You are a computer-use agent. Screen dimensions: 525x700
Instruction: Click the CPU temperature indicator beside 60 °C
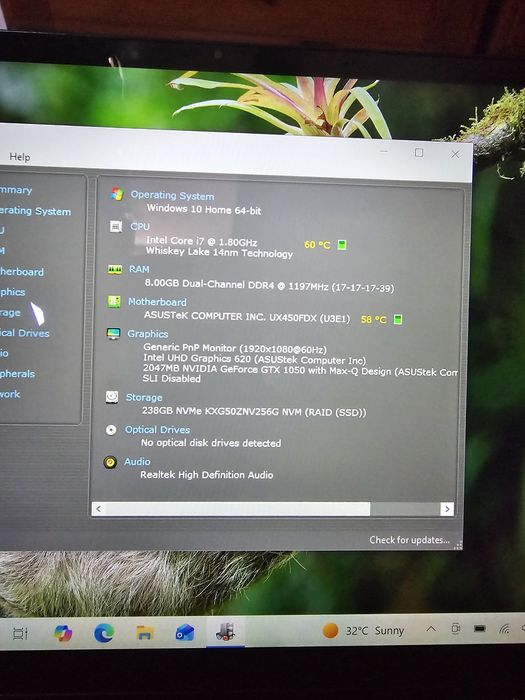click(342, 245)
